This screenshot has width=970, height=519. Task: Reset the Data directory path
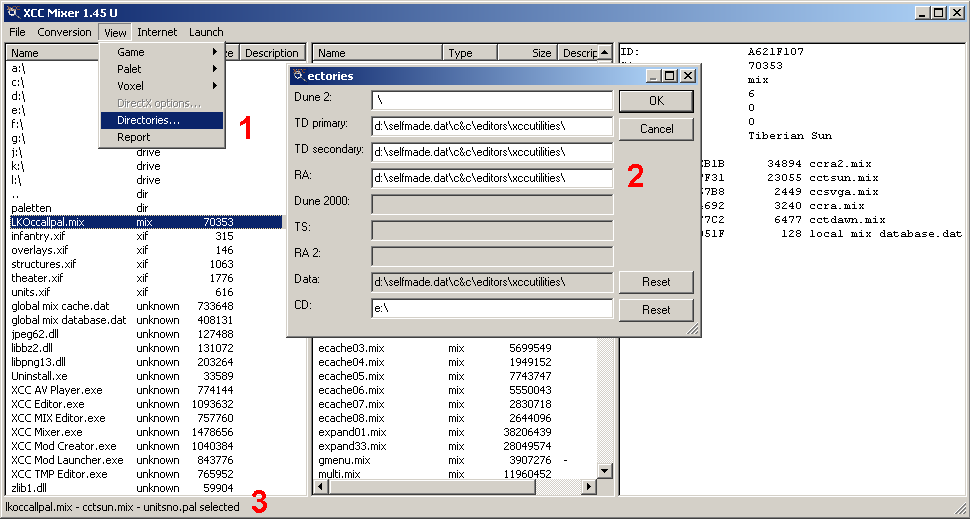pos(656,282)
